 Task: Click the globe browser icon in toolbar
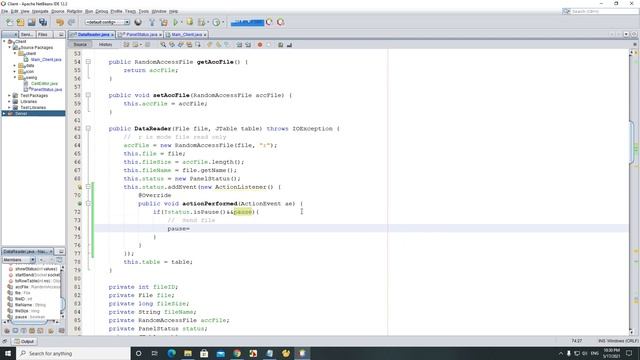138,22
